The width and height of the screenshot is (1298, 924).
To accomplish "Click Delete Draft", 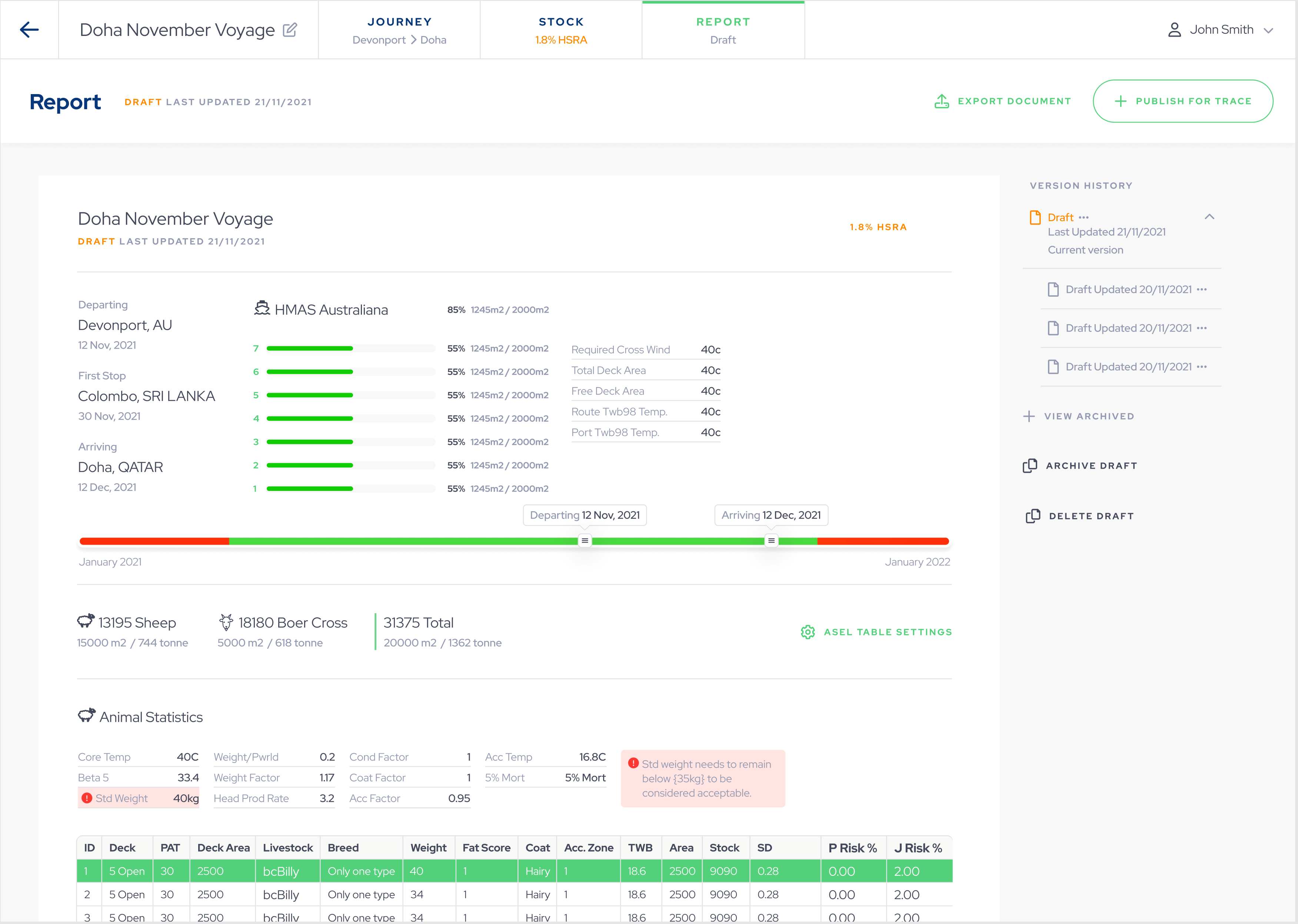I will (x=1092, y=516).
